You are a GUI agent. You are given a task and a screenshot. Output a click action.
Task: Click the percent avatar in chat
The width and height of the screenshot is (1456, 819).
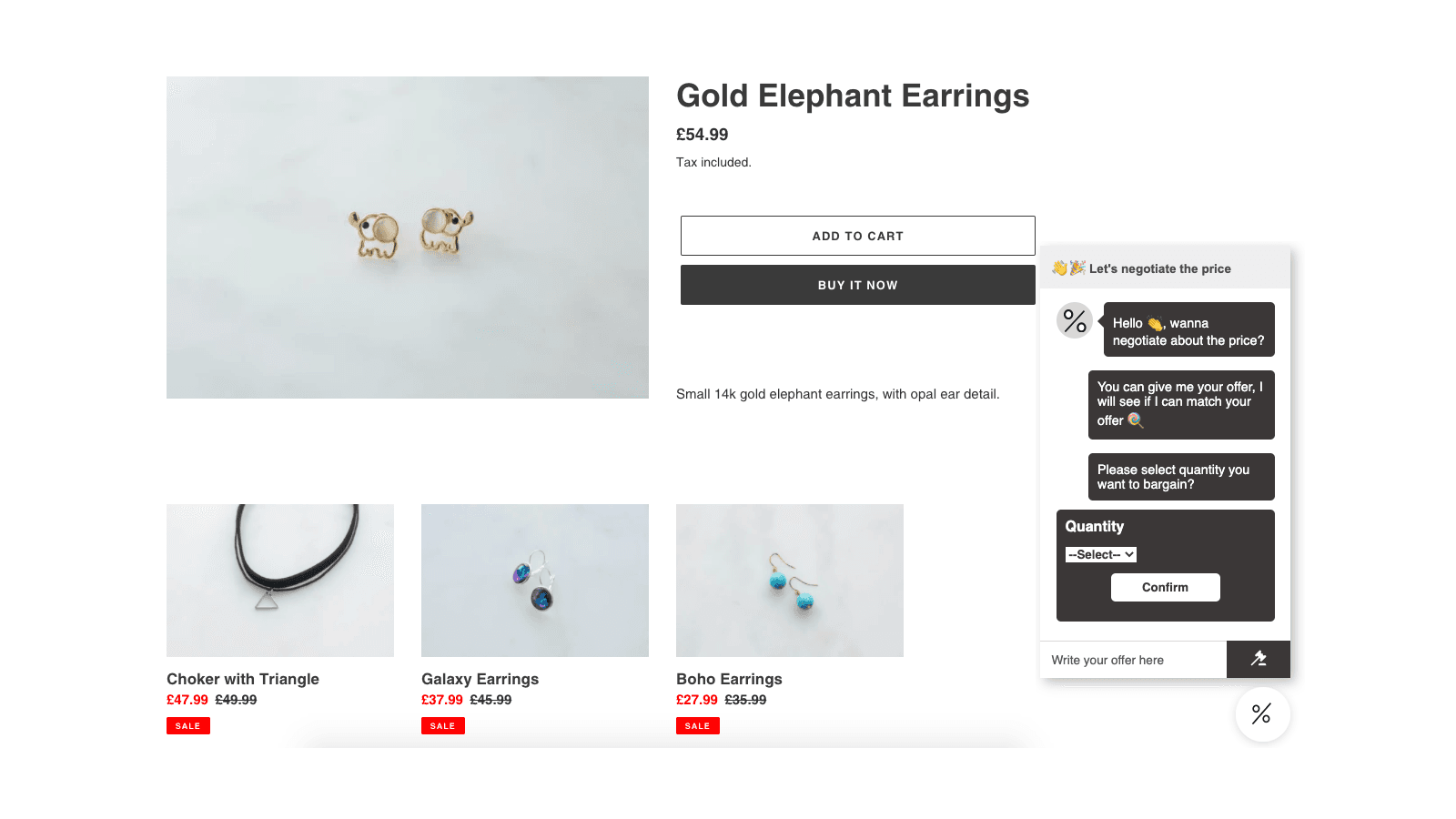1075,320
